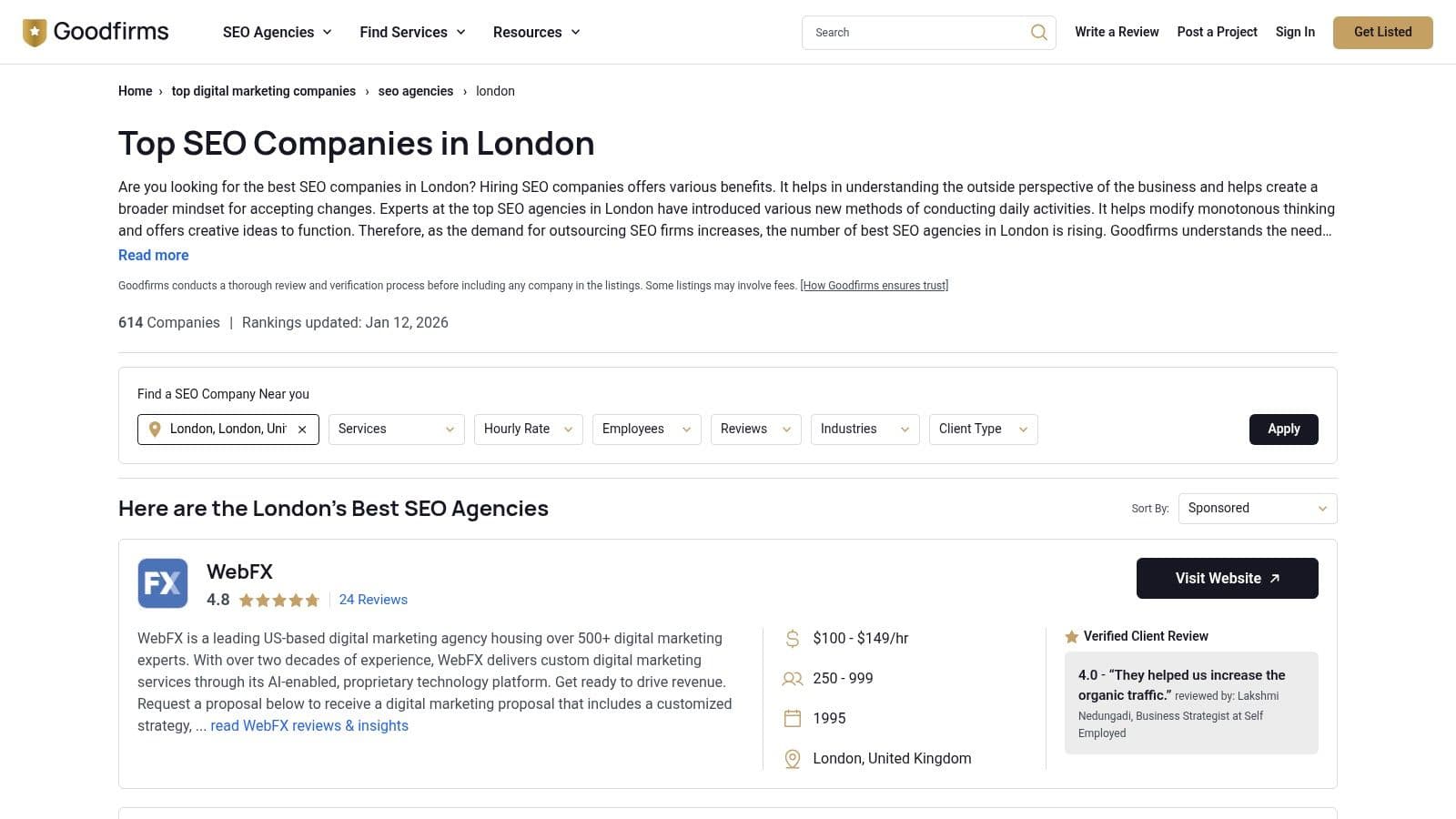The image size is (1456, 819).
Task: Click the location pin beside London, United Kingdom
Action: click(791, 758)
